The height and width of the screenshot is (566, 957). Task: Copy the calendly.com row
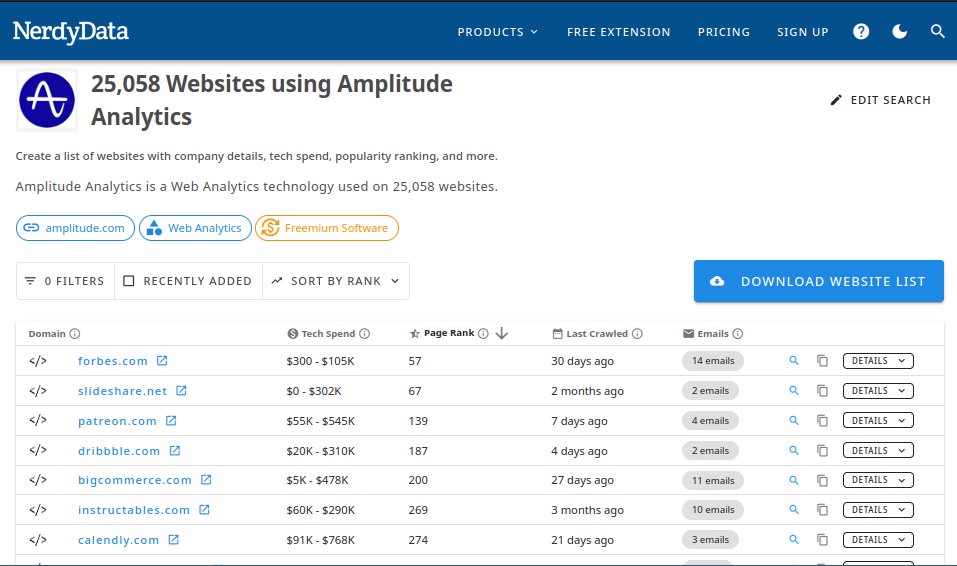click(823, 540)
